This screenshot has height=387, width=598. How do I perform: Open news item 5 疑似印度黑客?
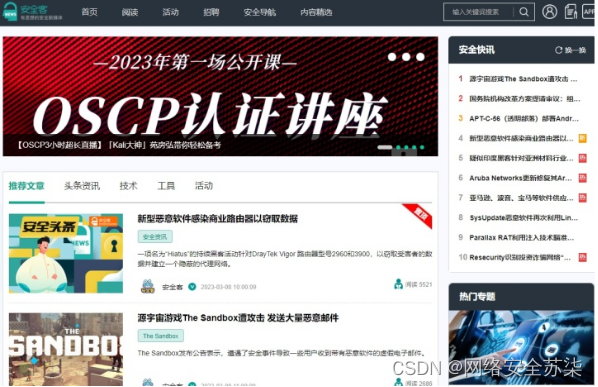[x=521, y=158]
